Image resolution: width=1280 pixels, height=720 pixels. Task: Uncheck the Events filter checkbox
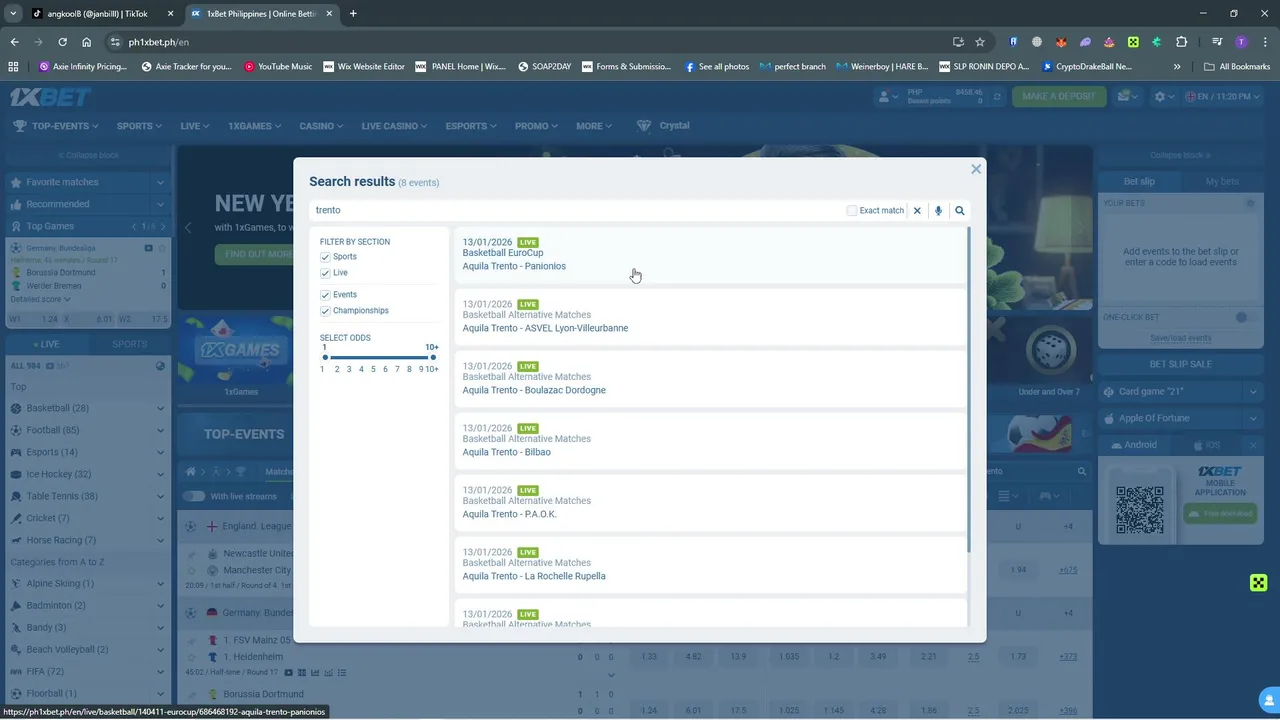(x=325, y=295)
